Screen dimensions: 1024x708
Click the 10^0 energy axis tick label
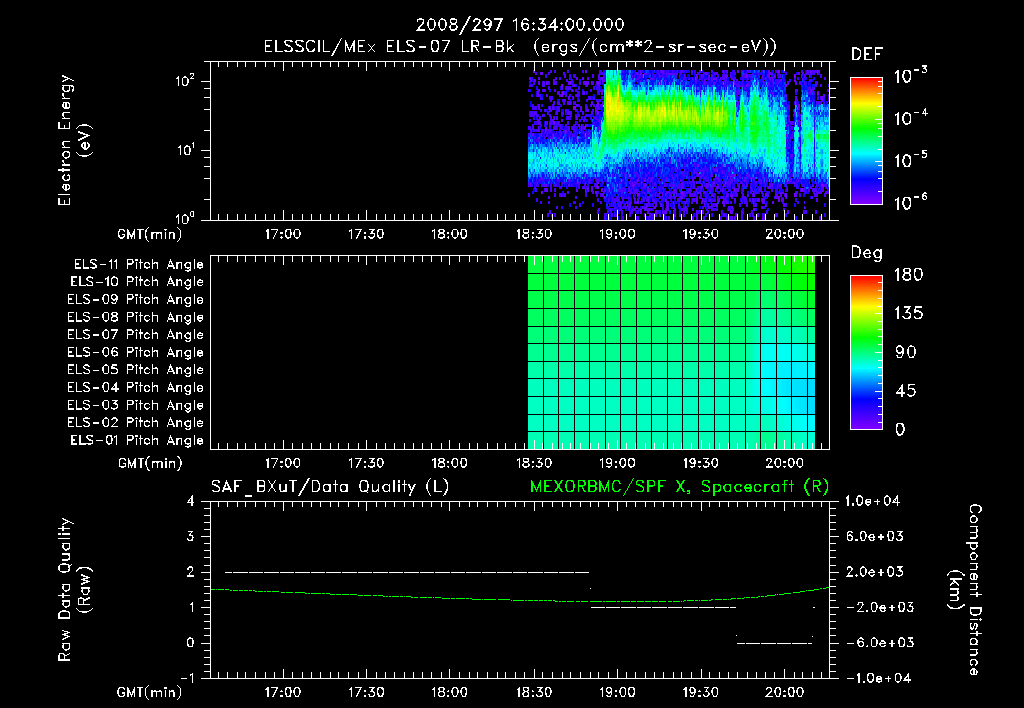coord(185,218)
